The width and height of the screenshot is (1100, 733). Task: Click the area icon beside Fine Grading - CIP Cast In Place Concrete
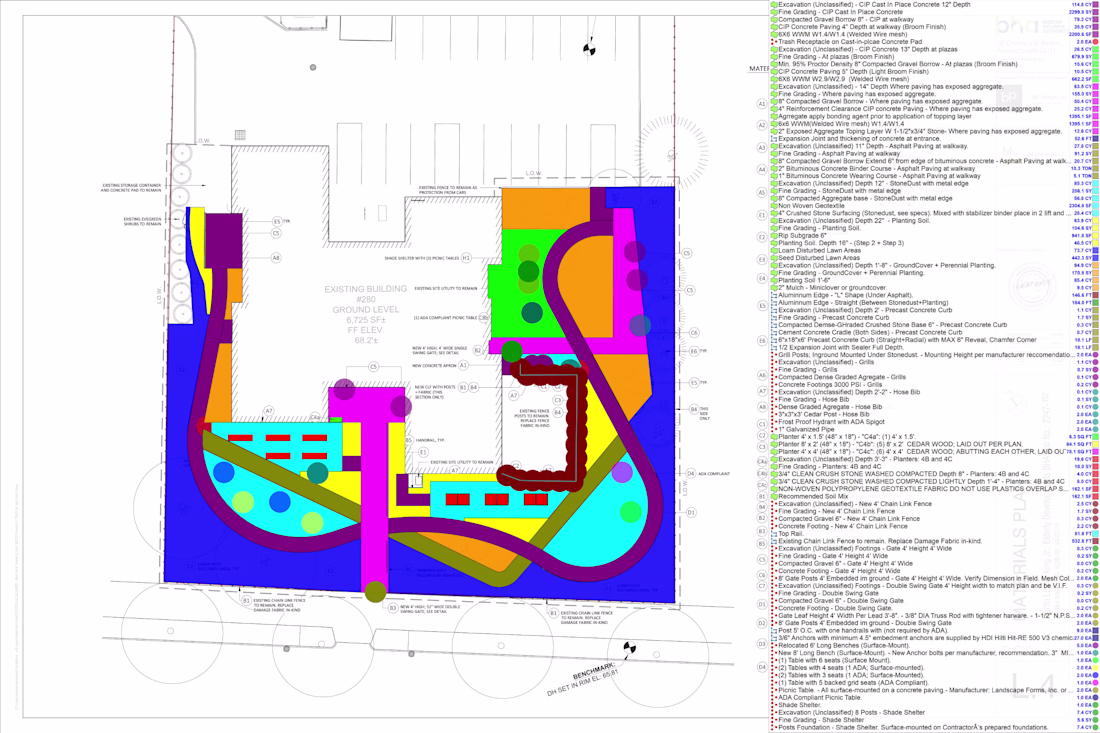[774, 12]
